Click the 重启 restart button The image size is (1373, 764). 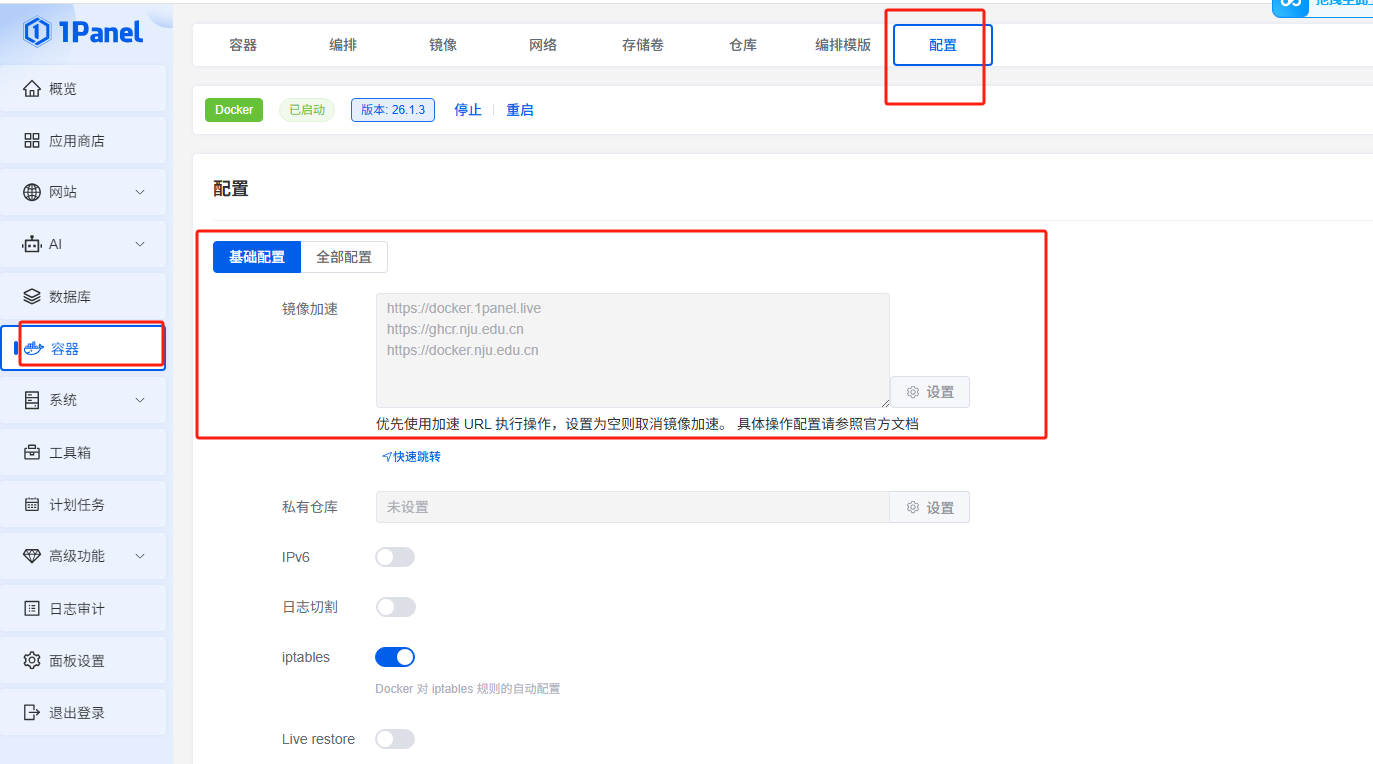coord(519,110)
